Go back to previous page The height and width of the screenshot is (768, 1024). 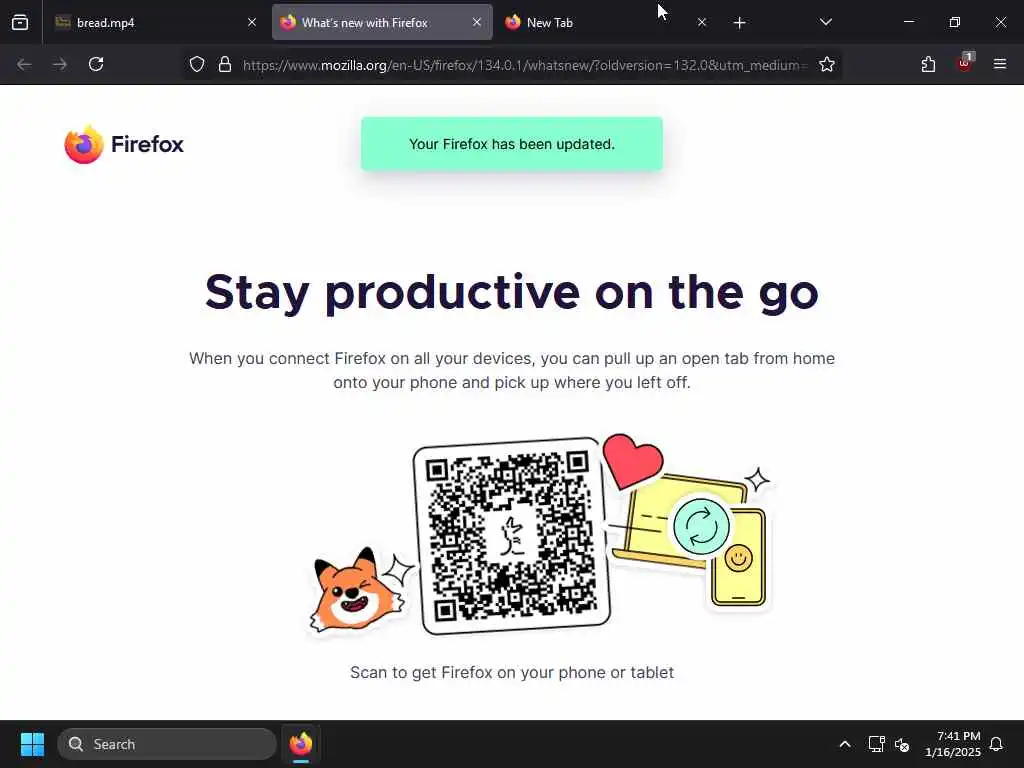(x=24, y=64)
